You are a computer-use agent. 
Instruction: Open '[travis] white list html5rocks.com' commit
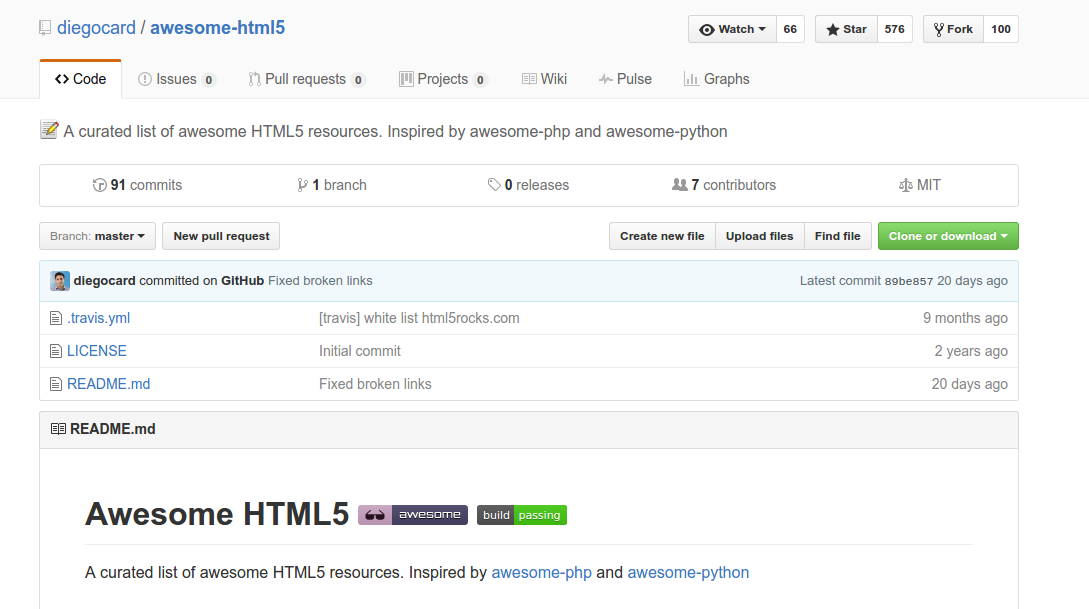point(419,318)
